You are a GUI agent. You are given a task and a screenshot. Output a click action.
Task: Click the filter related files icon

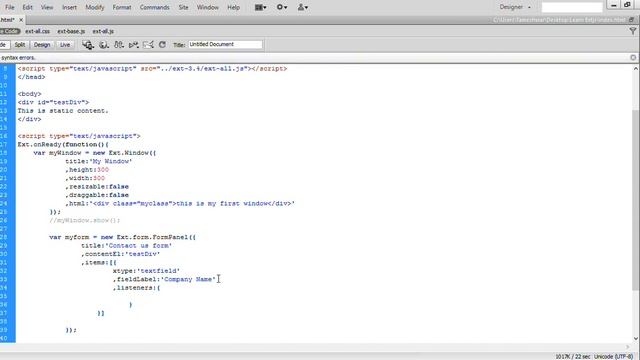click(633, 31)
